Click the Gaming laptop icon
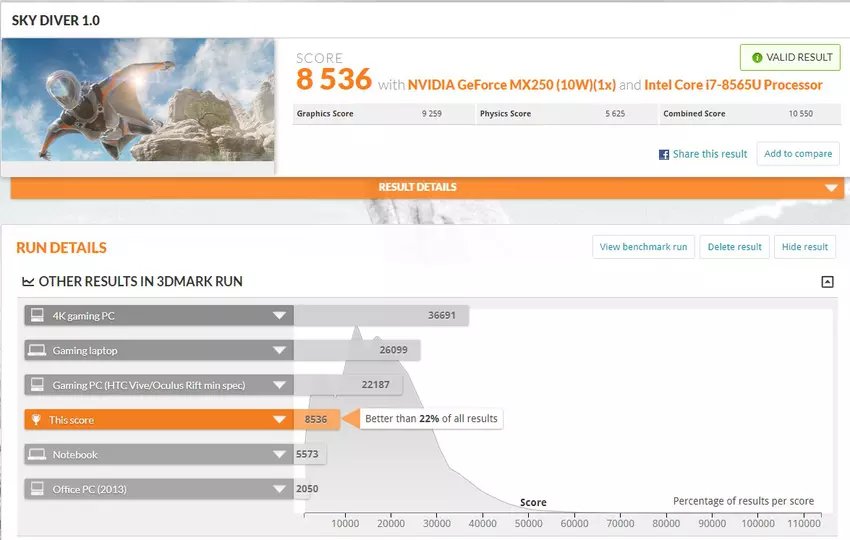 [38, 351]
